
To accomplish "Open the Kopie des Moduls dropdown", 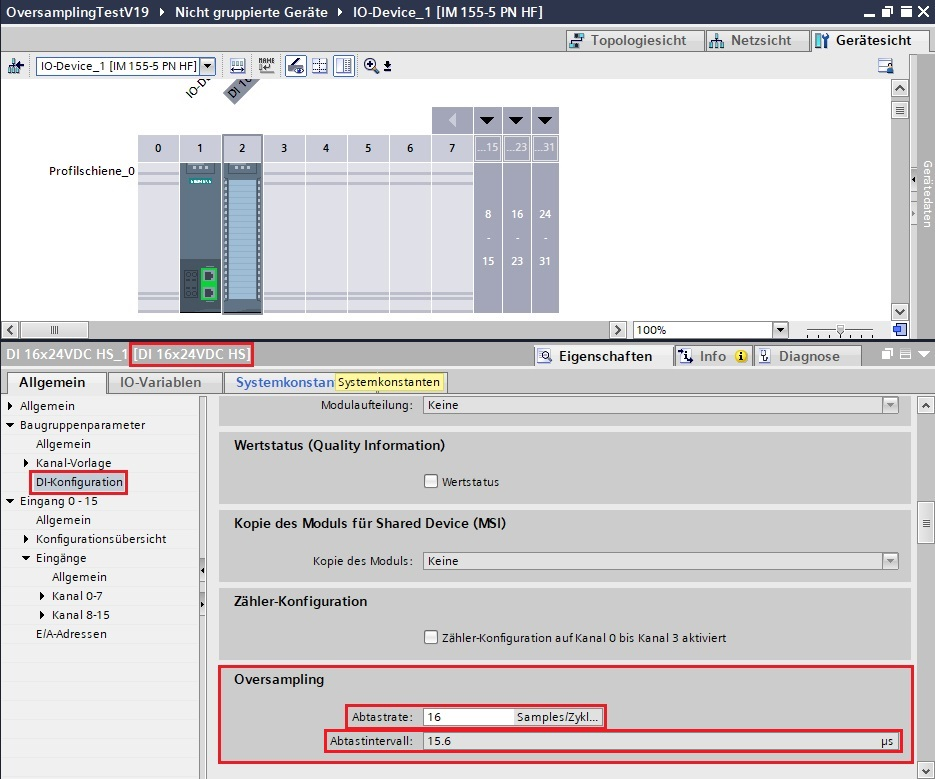I will coord(890,561).
